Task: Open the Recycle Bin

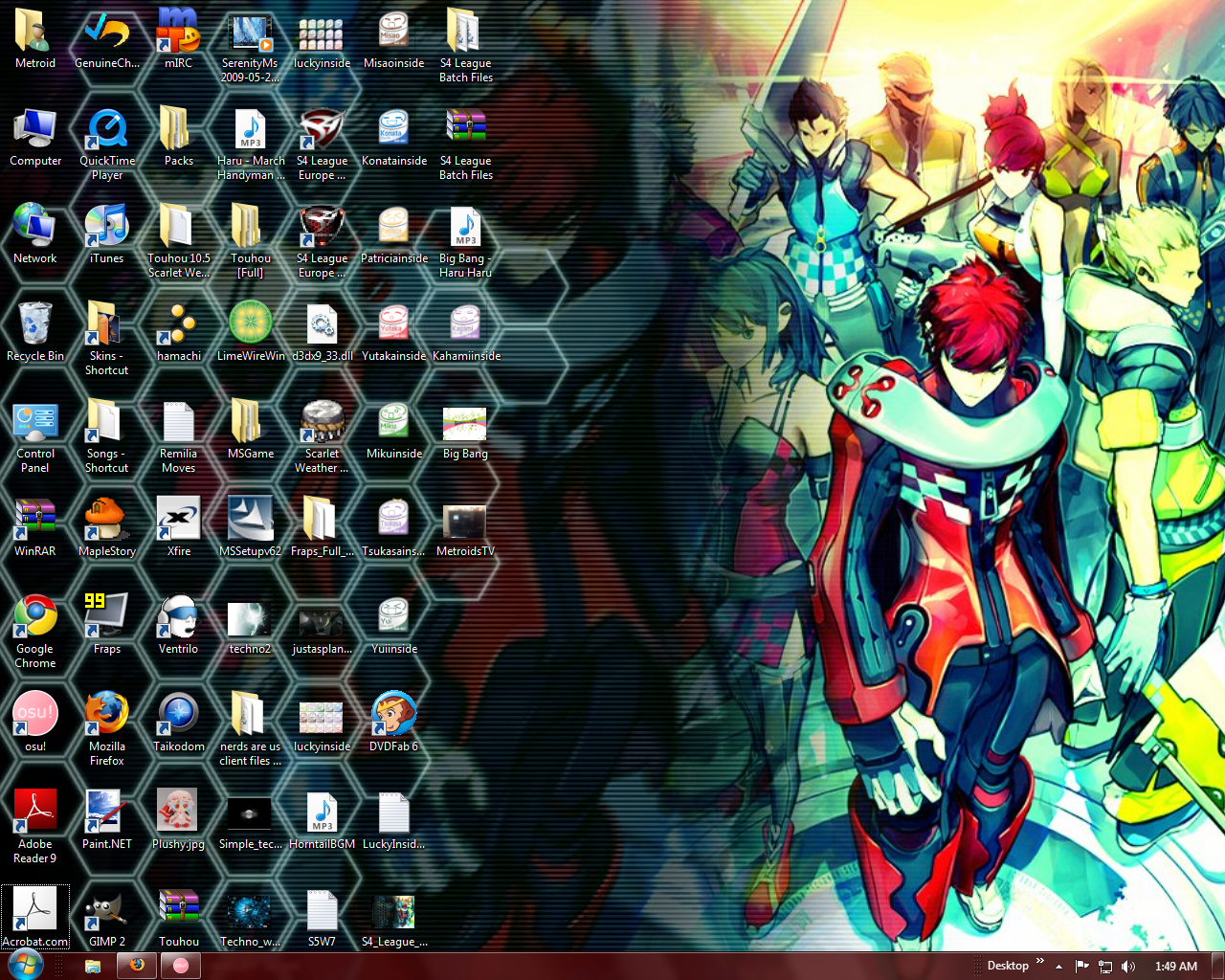Action: (x=35, y=332)
